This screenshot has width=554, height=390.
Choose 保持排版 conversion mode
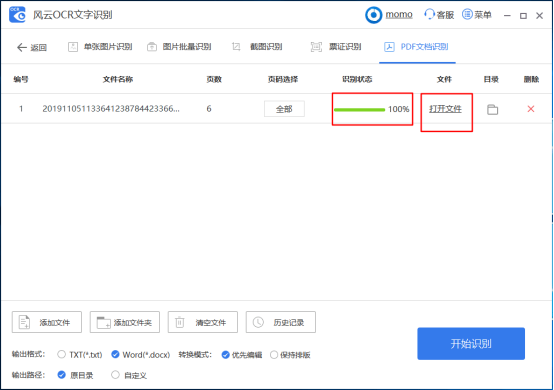click(290, 355)
